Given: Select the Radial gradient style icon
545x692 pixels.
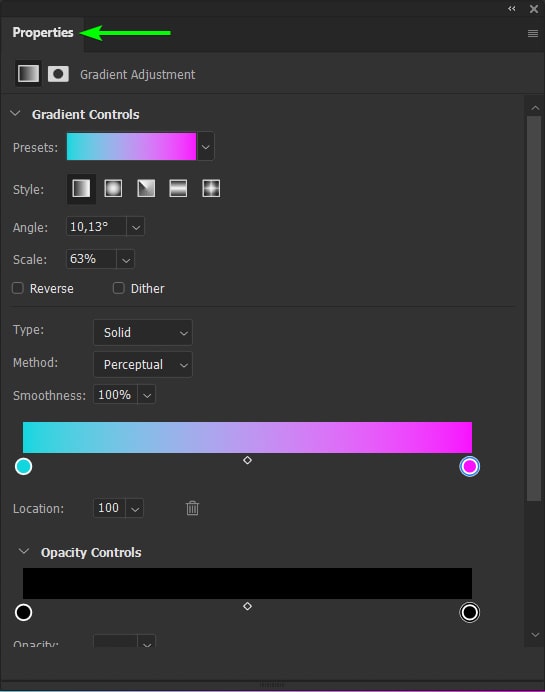Looking at the screenshot, I should (x=113, y=188).
